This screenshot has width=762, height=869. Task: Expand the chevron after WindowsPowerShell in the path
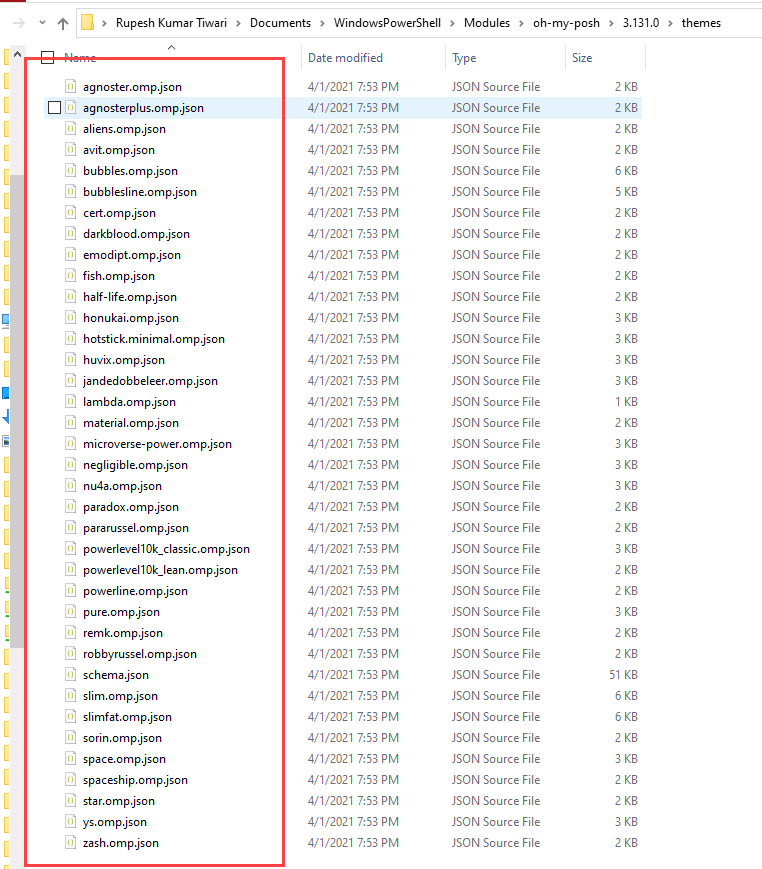452,23
